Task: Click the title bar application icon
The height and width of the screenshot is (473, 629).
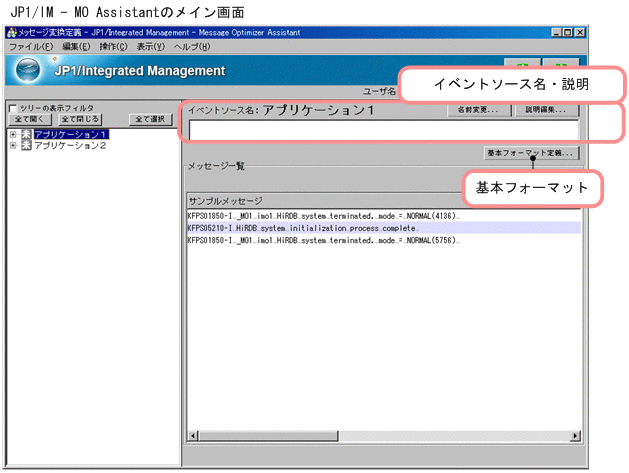Action: (12, 32)
